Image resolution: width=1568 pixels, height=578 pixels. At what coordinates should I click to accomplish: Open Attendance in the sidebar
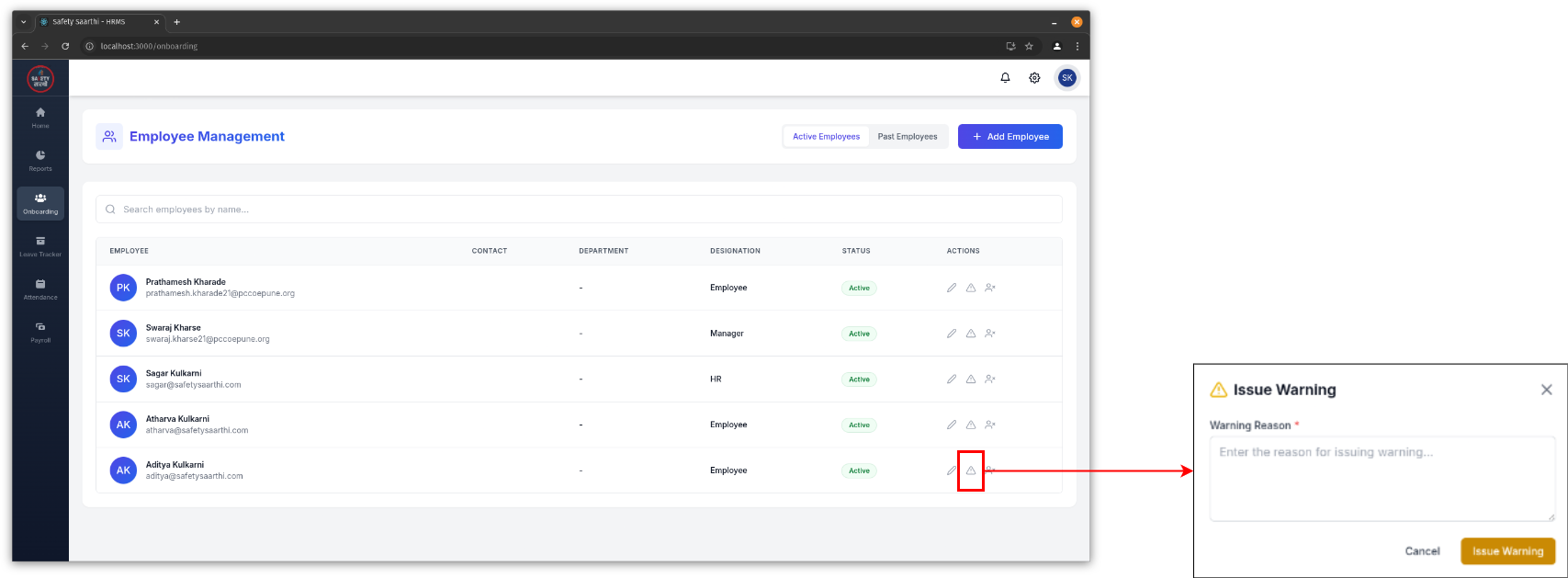pyautogui.click(x=40, y=289)
